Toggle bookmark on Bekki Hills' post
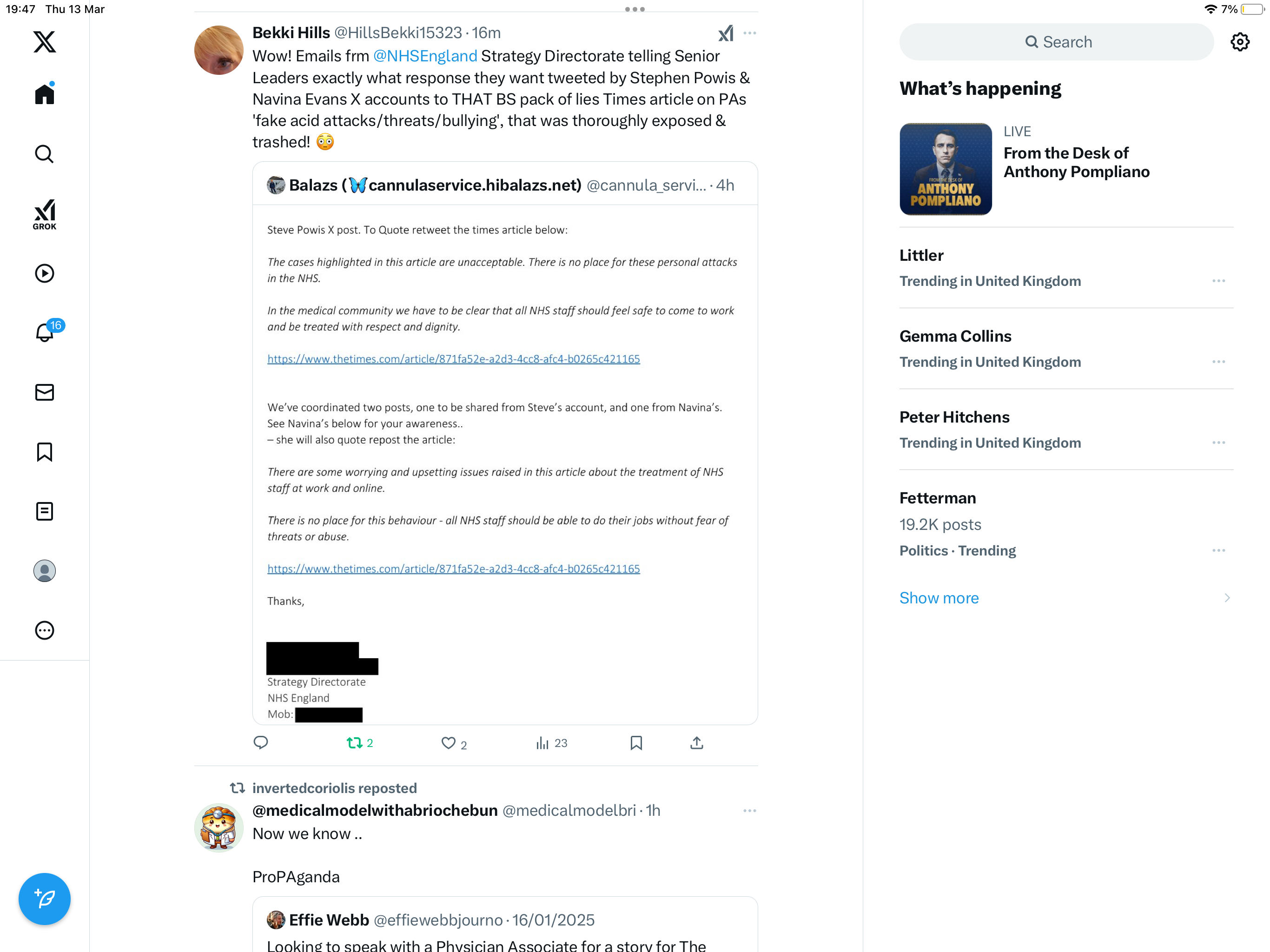 pyautogui.click(x=635, y=743)
